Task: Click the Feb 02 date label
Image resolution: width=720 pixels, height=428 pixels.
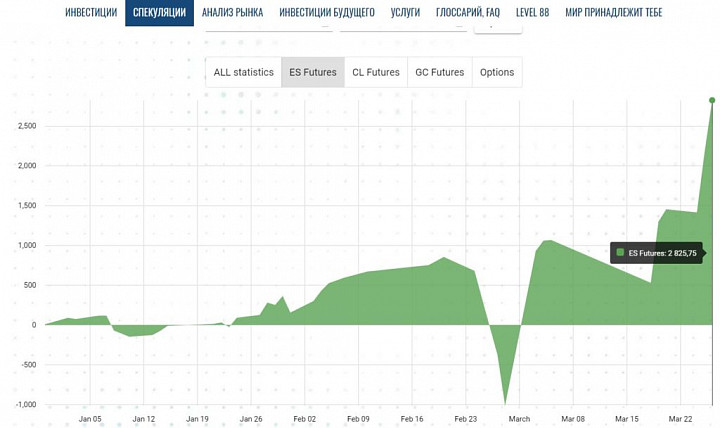Action: click(x=304, y=419)
